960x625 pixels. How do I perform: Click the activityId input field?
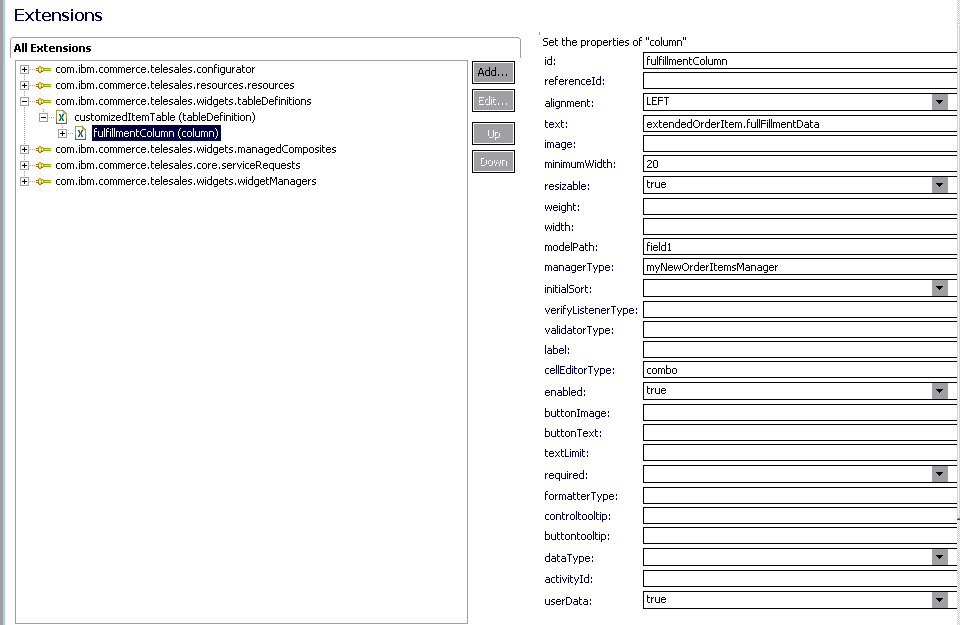800,579
